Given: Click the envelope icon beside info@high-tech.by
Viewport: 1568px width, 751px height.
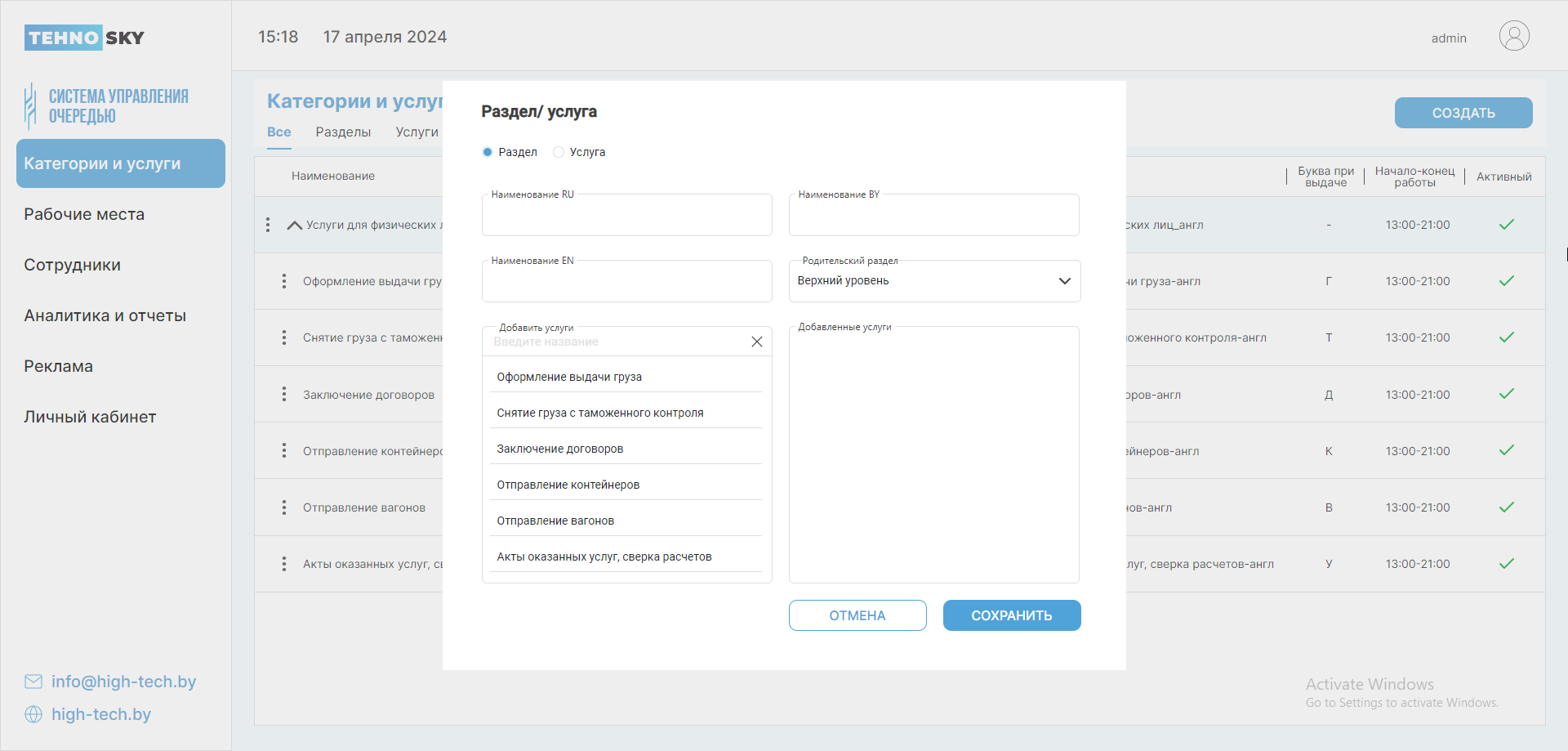Looking at the screenshot, I should (x=33, y=682).
